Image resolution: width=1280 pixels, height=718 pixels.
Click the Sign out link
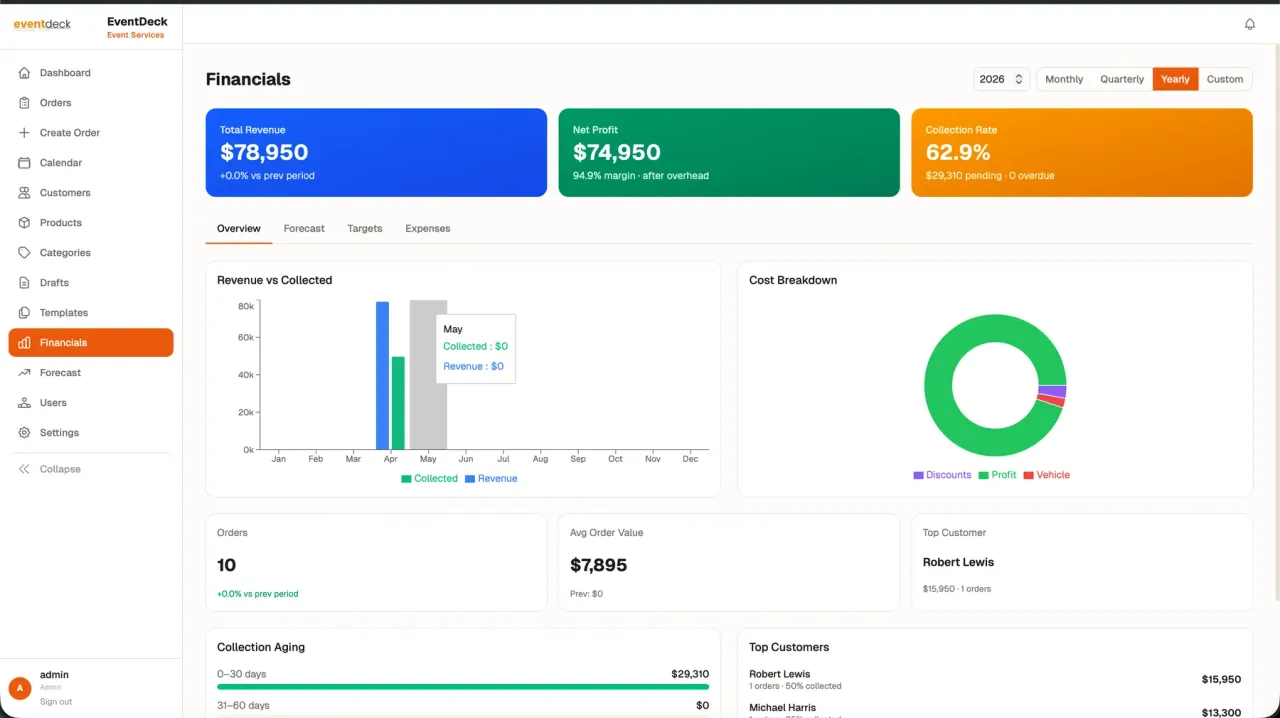pyautogui.click(x=56, y=702)
